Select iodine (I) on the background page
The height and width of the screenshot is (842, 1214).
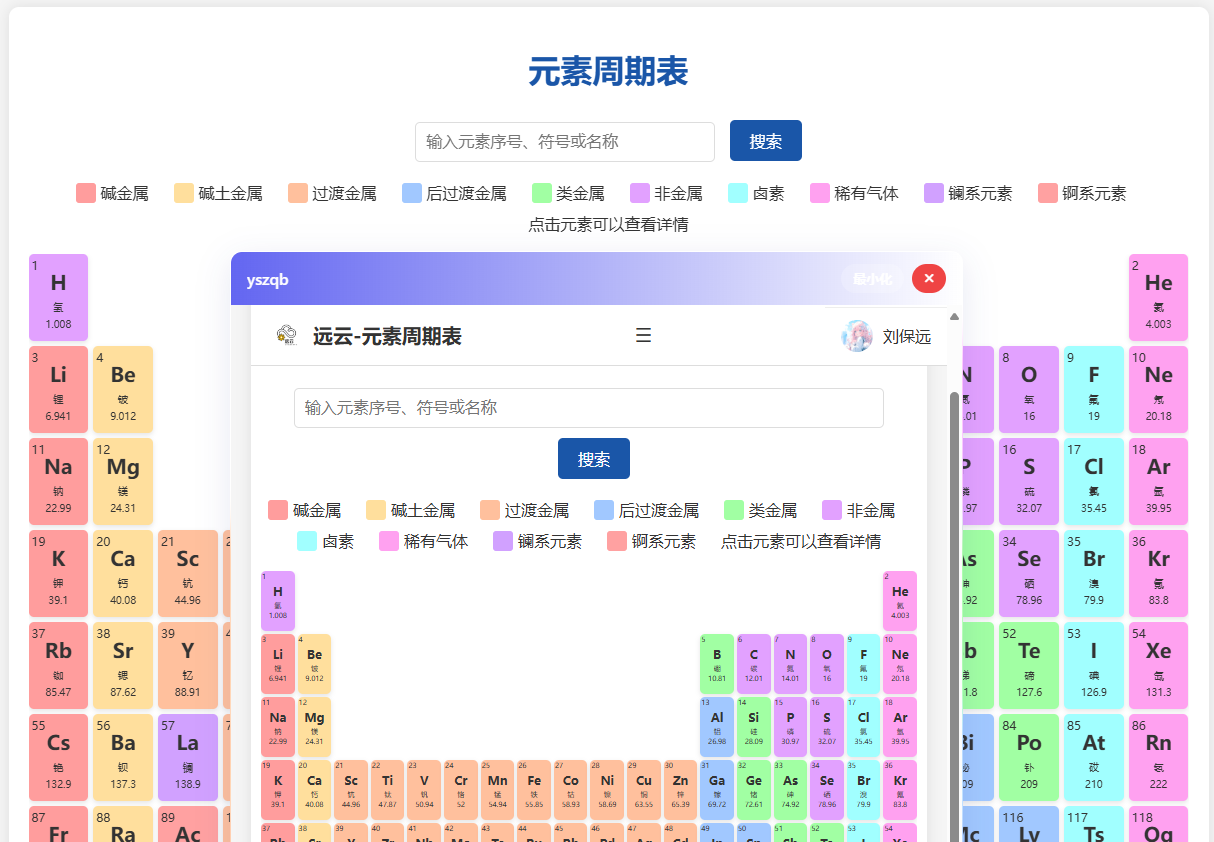[1094, 665]
